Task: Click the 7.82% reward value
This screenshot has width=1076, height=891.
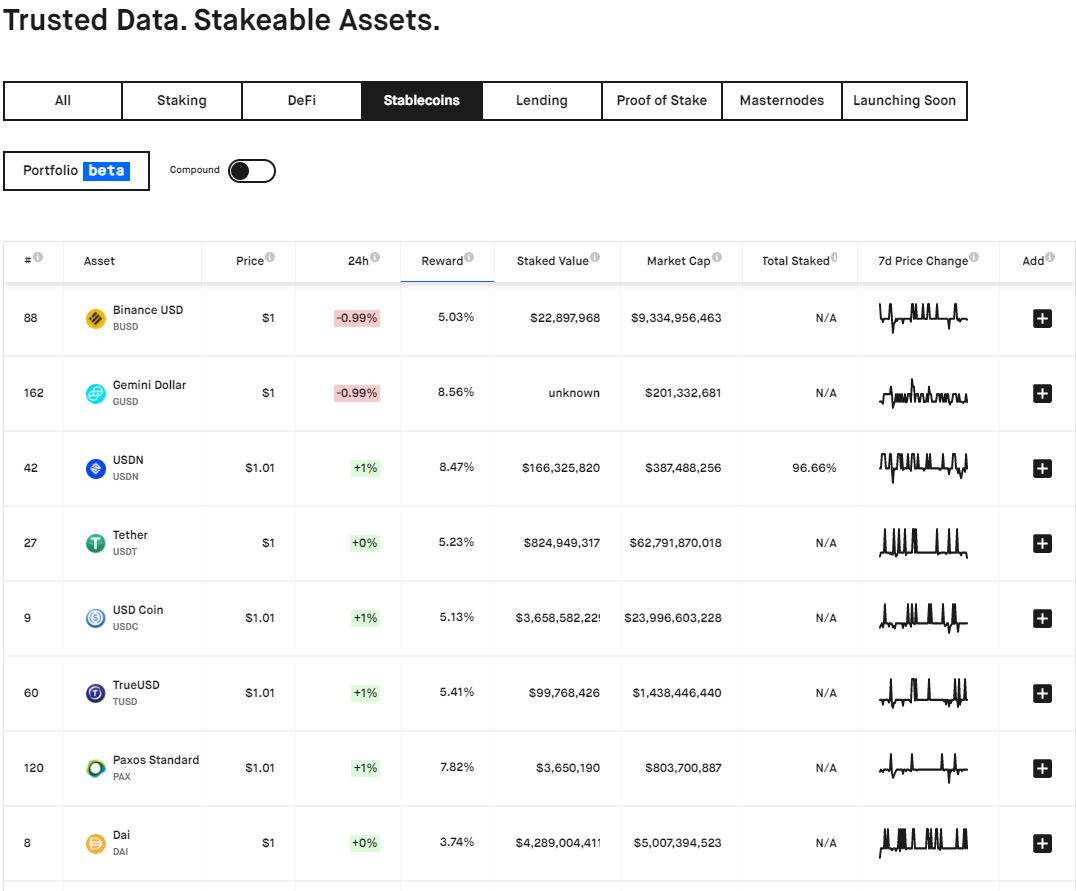Action: coord(456,767)
